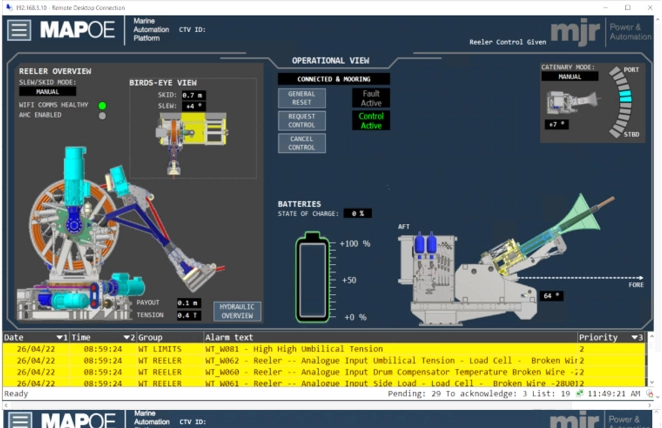Click the PAYOUT 0.1 m value
The height and width of the screenshot is (428, 662).
pyautogui.click(x=189, y=303)
